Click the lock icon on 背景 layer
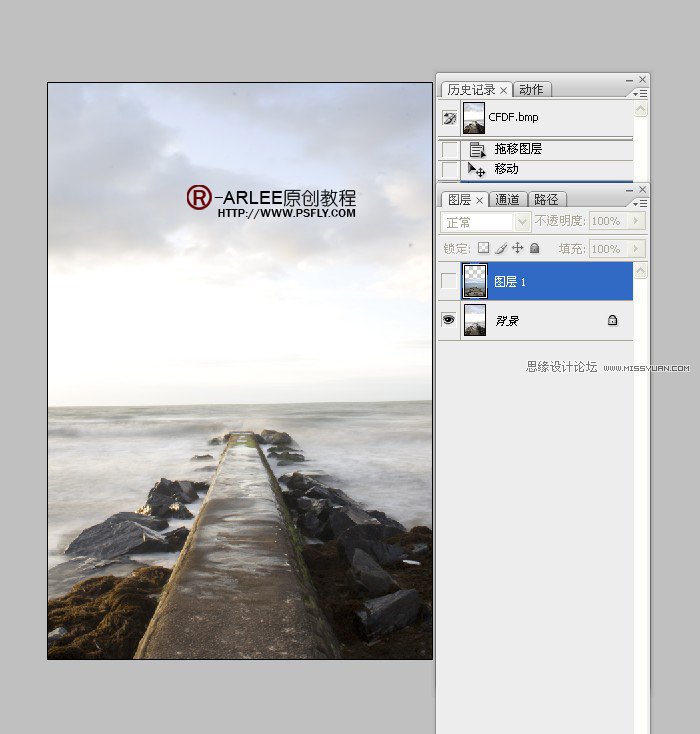700x734 pixels. click(x=612, y=320)
